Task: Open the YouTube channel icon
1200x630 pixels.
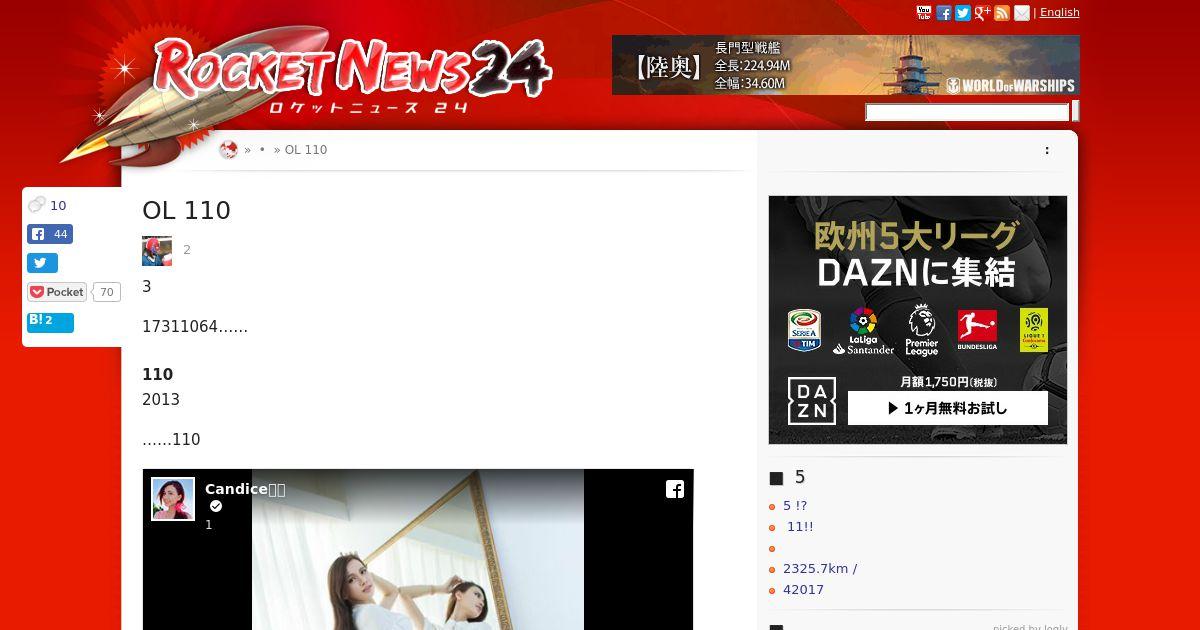Action: pos(924,13)
